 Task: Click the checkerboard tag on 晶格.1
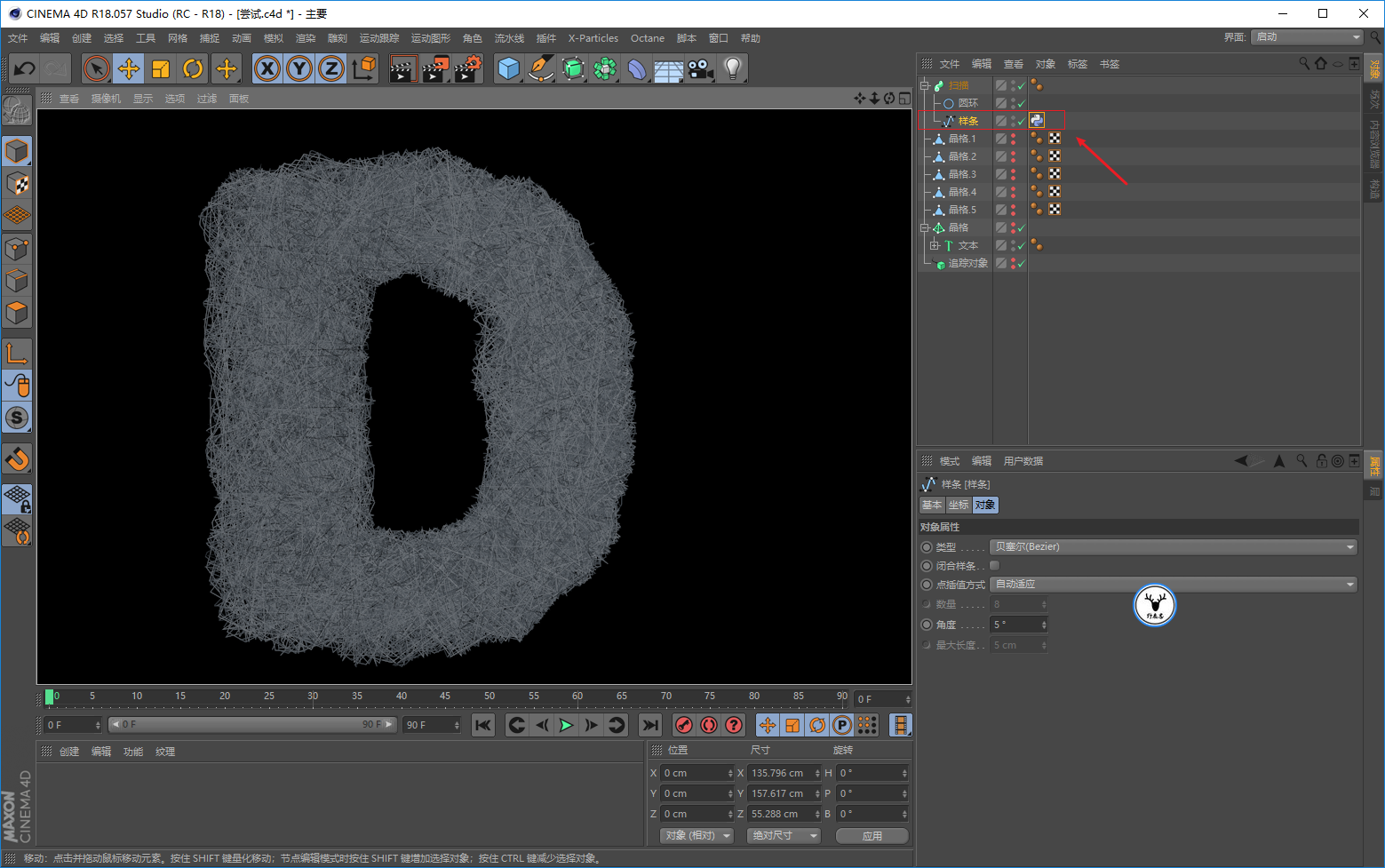tap(1055, 139)
